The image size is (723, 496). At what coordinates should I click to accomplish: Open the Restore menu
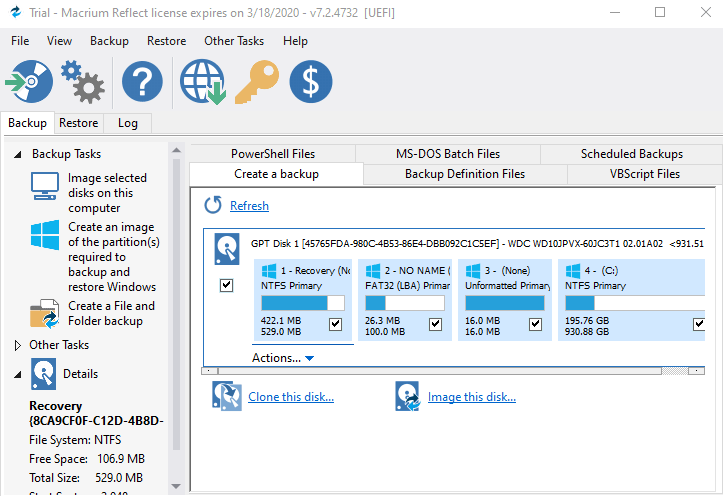tap(166, 41)
